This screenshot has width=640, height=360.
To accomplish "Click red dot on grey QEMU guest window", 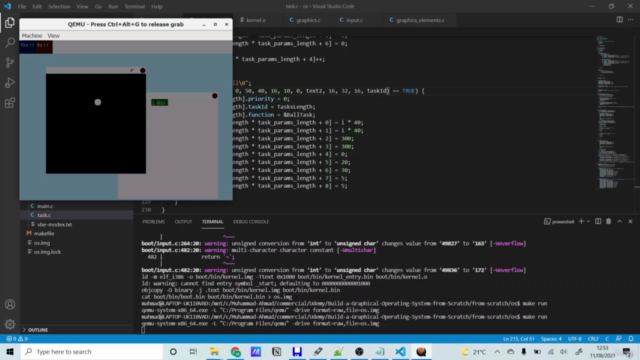I will (x=215, y=96).
